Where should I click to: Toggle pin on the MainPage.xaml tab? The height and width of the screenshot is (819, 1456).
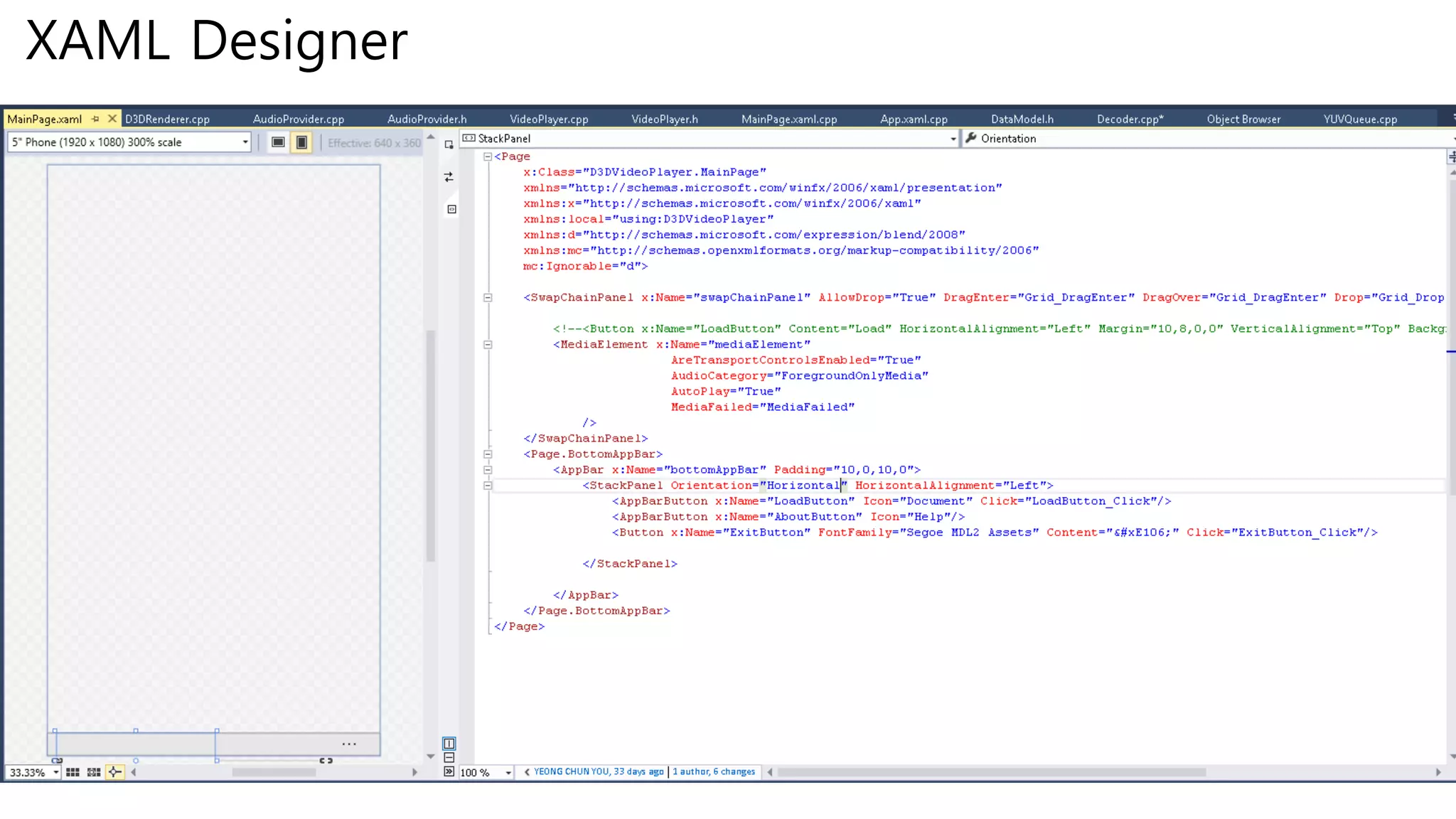point(95,119)
